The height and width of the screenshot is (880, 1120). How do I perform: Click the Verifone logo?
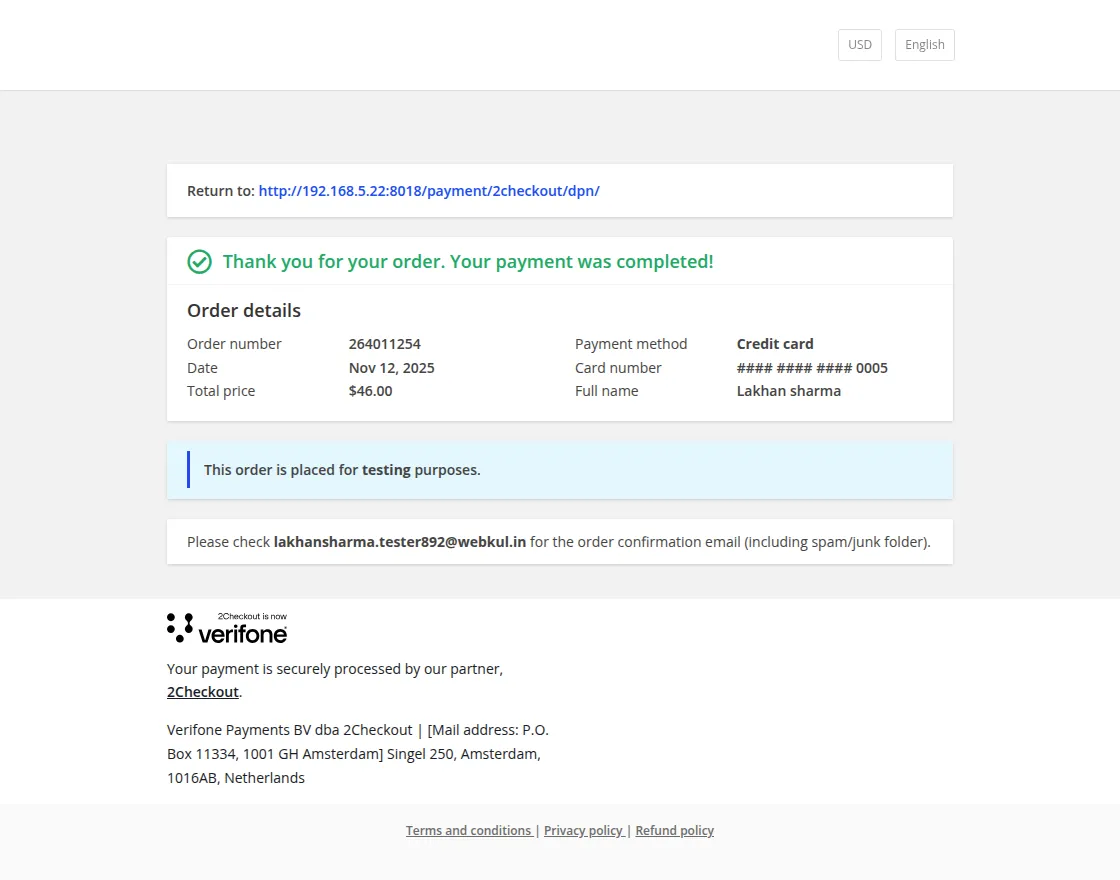[243, 632]
